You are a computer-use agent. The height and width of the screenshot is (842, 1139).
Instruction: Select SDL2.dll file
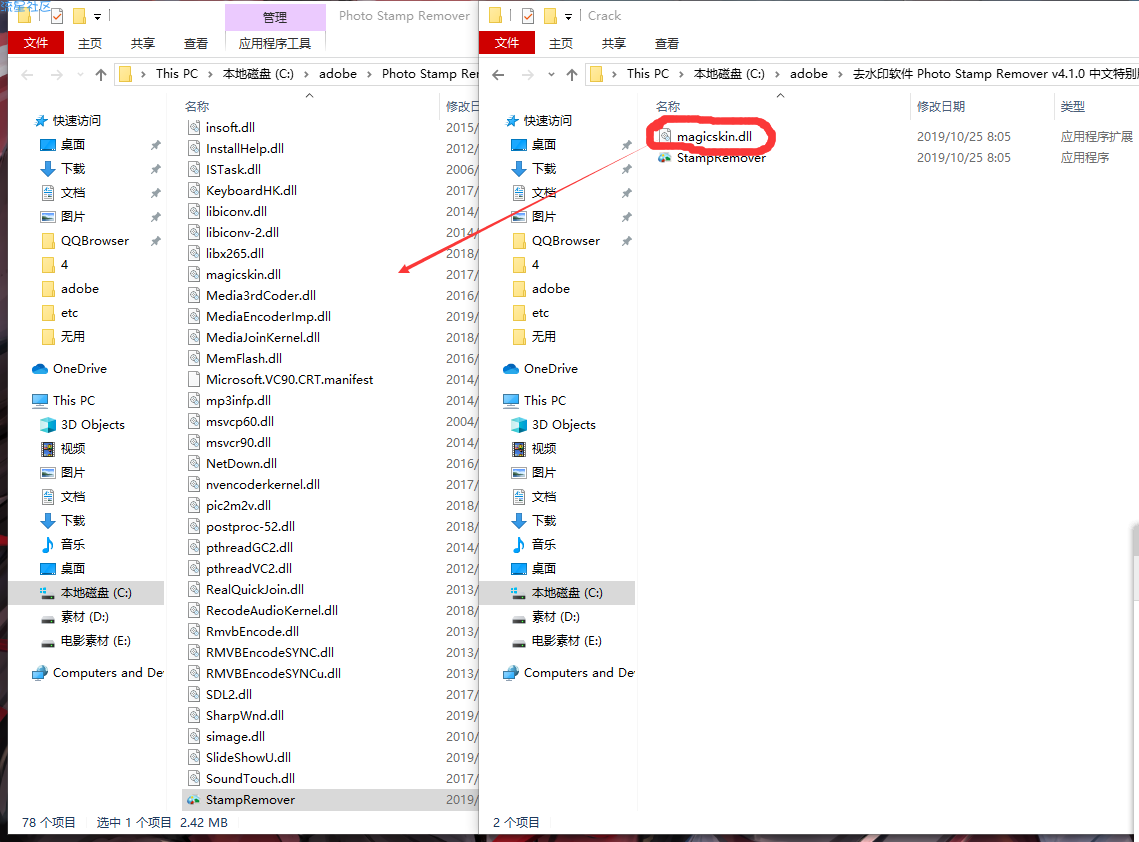click(228, 695)
